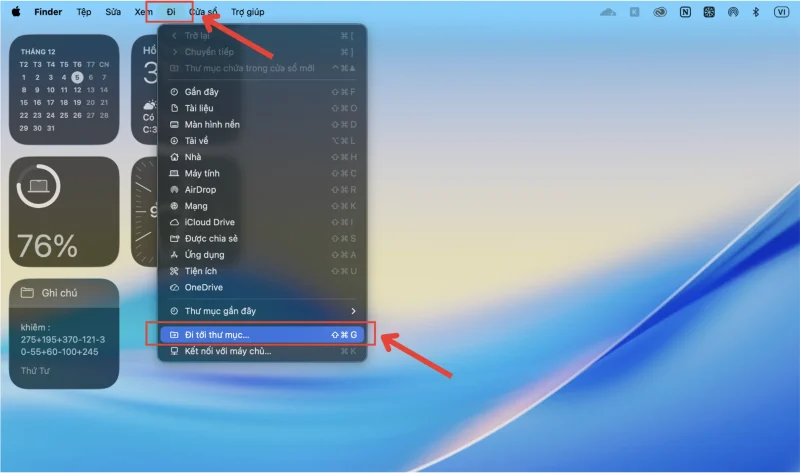Click the monitor icon beside Kết nối với máy chủ
Viewport: 800px width, 473px height.
[174, 351]
